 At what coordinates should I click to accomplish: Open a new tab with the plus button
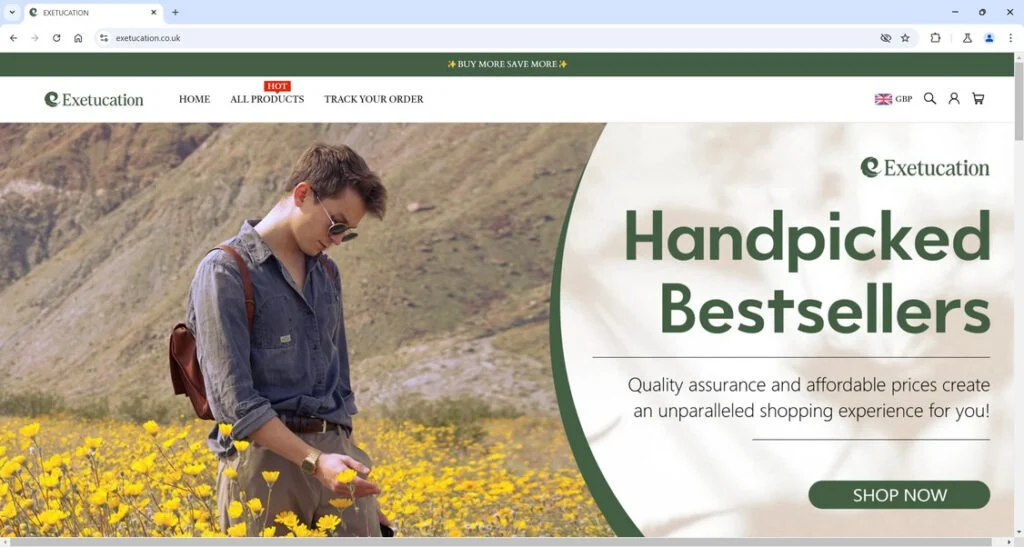(x=175, y=12)
